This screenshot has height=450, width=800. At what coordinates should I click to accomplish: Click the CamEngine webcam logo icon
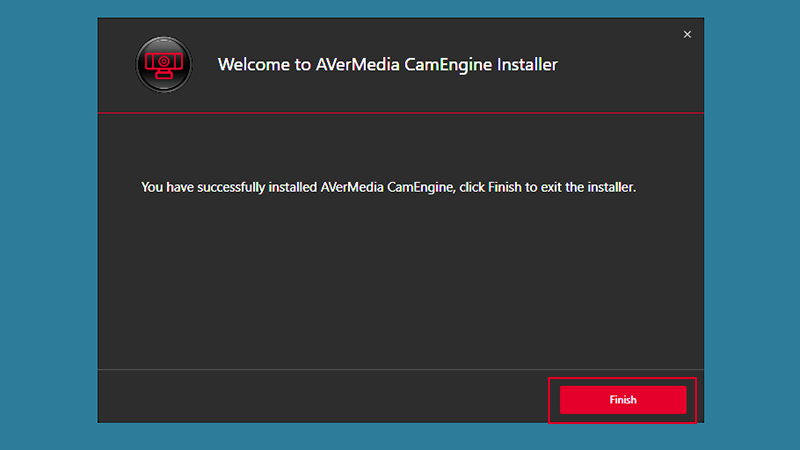click(x=164, y=64)
